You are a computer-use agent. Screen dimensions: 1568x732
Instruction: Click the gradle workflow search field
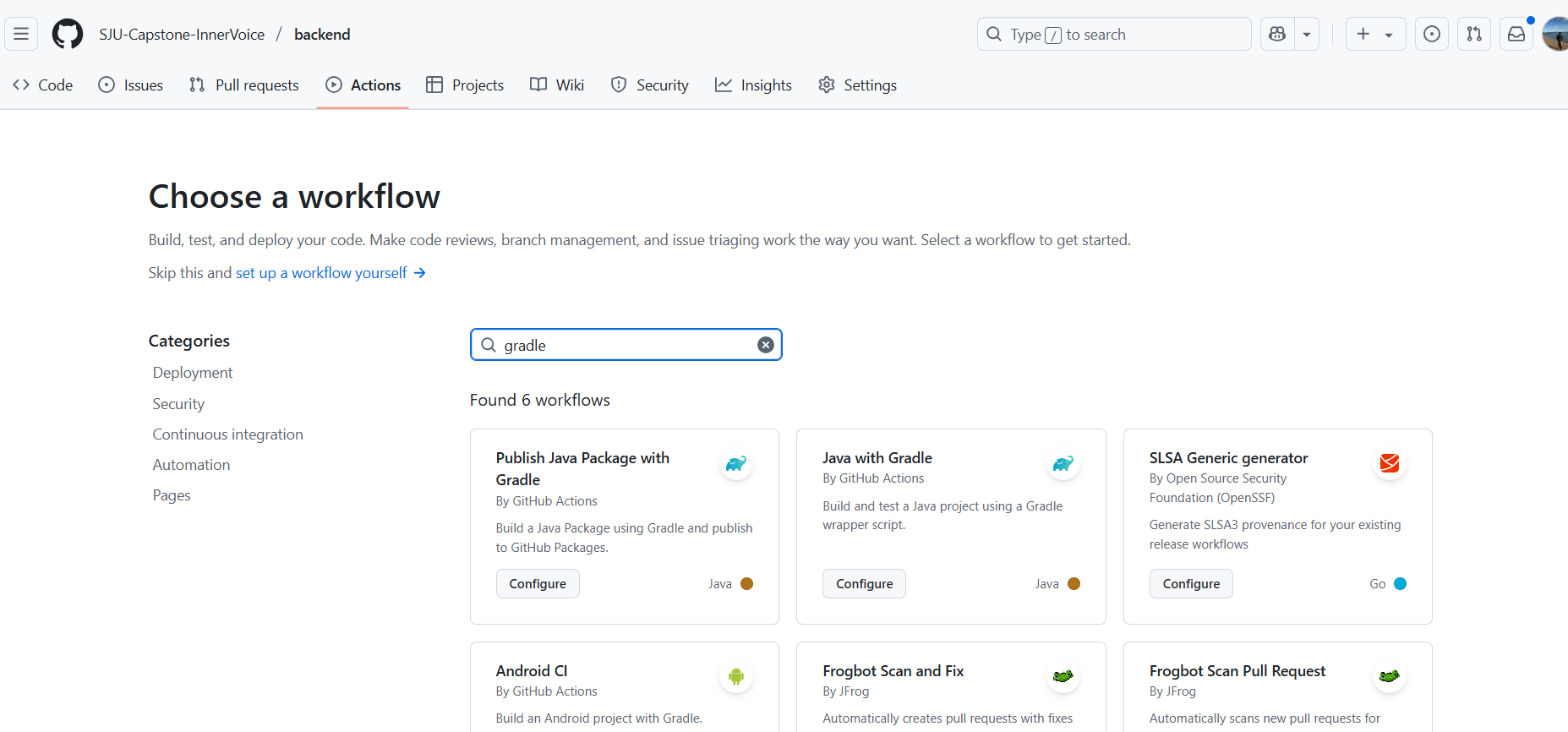point(626,345)
